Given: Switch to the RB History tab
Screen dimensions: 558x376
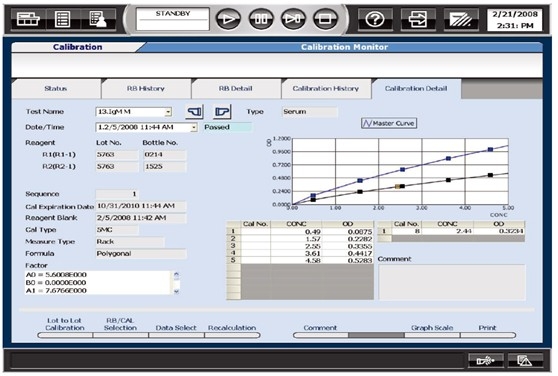Looking at the screenshot, I should point(146,88).
